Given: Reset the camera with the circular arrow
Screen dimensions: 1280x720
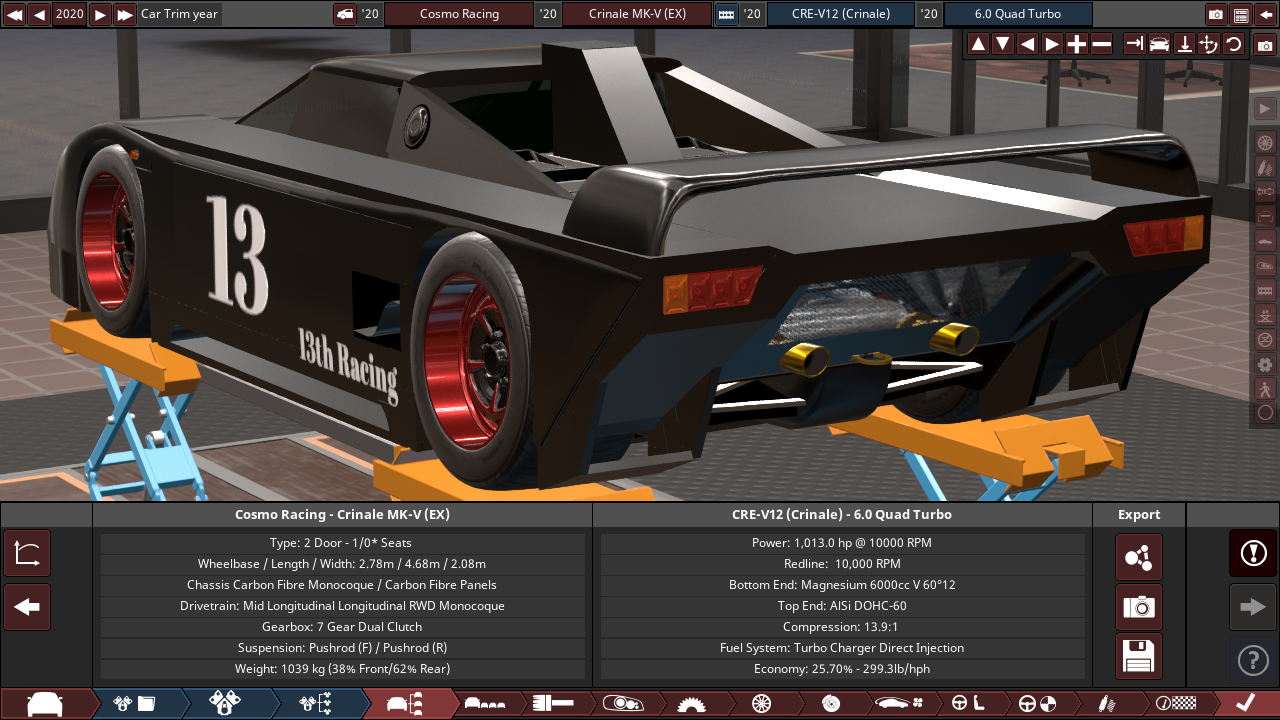Looking at the screenshot, I should pyautogui.click(x=1233, y=44).
